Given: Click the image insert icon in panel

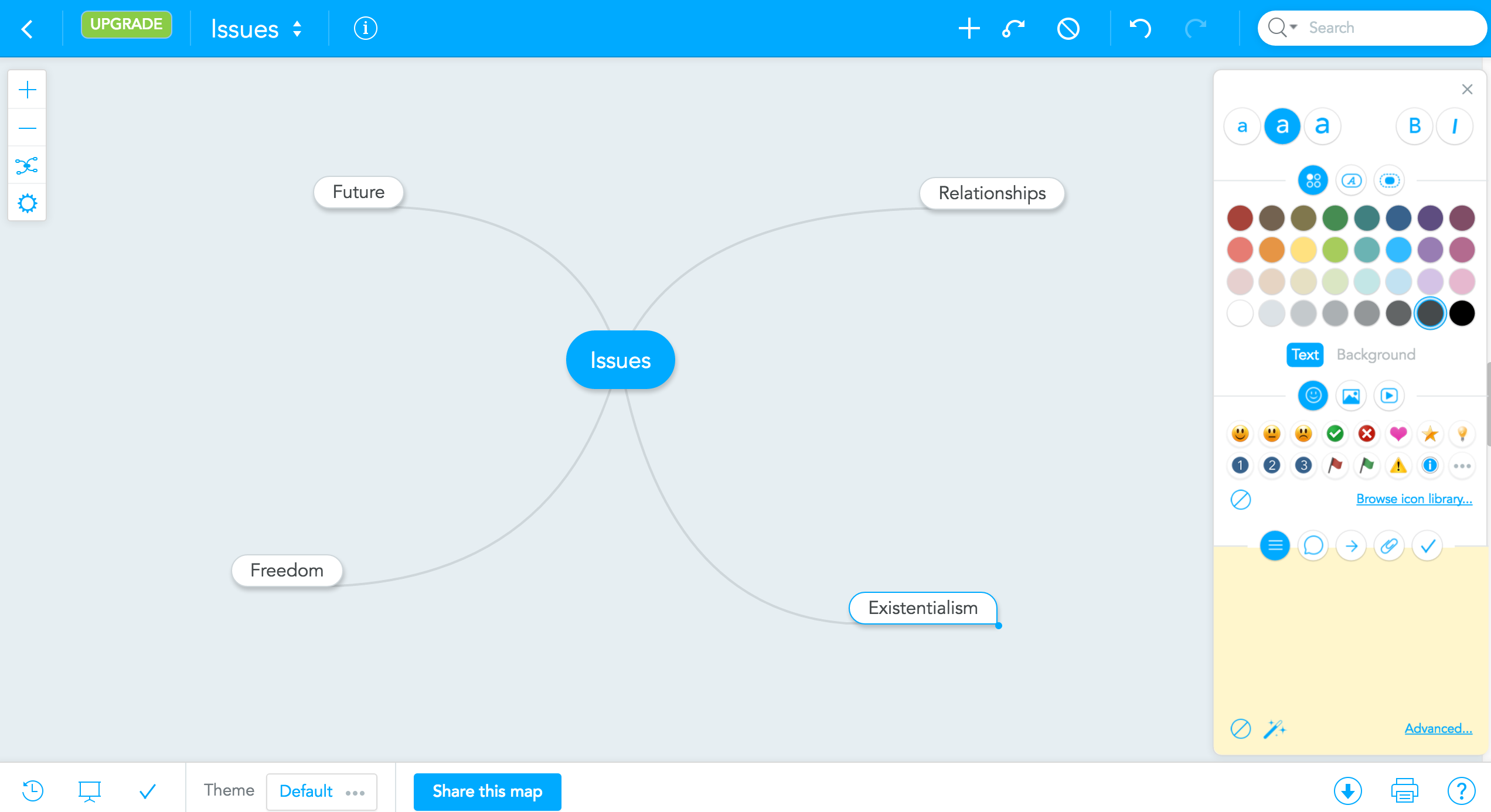Looking at the screenshot, I should [1351, 395].
